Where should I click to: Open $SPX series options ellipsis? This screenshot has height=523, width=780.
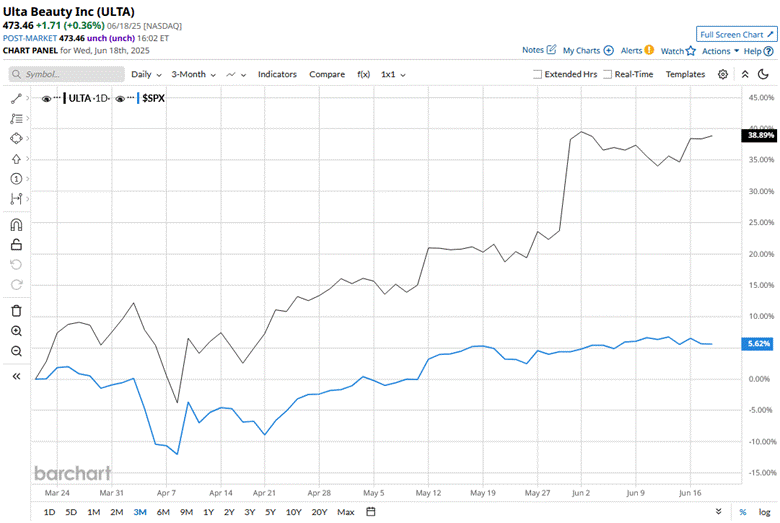[x=130, y=98]
